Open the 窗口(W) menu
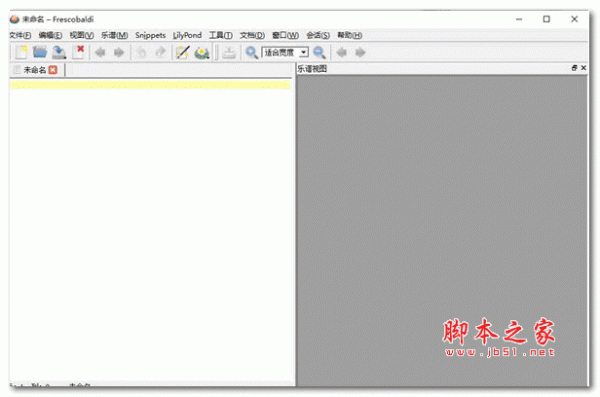 285,35
